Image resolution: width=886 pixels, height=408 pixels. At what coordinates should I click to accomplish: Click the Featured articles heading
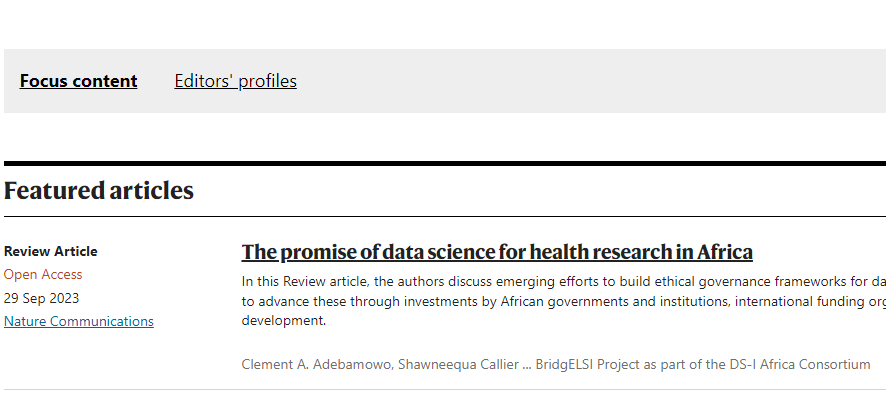99,190
